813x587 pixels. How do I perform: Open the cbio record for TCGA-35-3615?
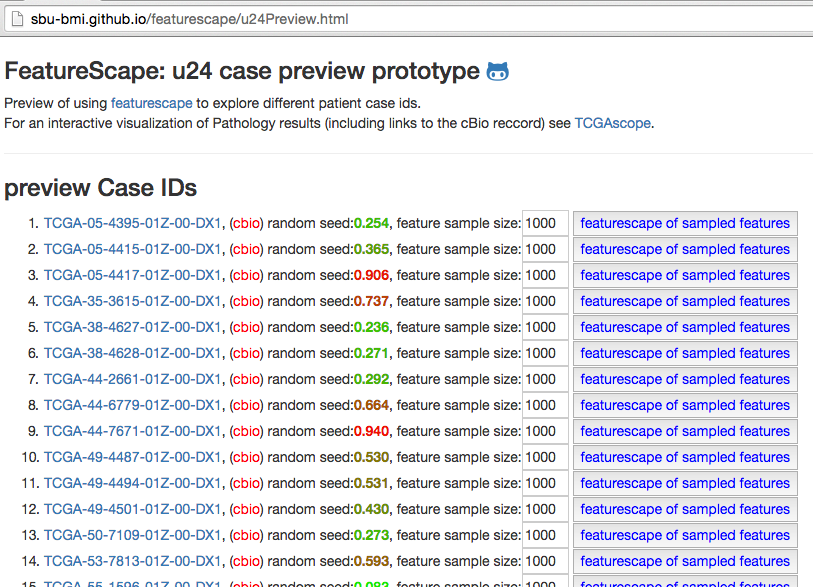click(x=246, y=302)
